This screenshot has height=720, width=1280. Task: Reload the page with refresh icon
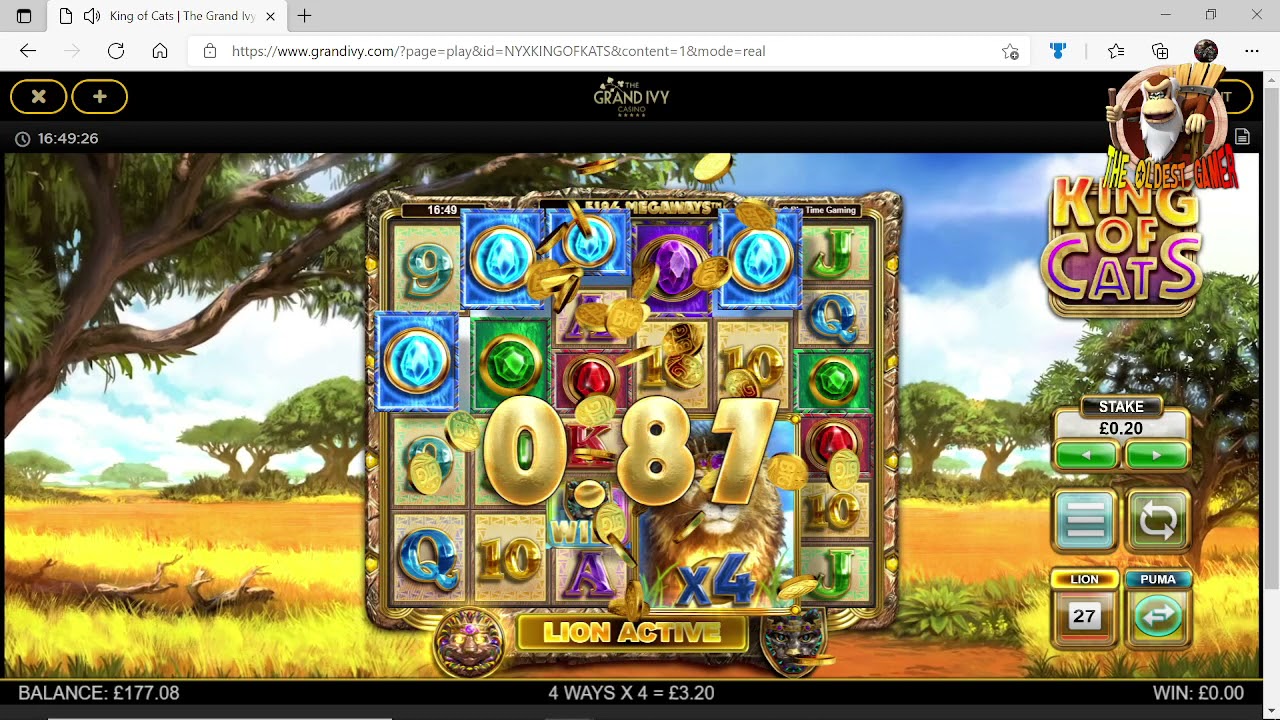(x=116, y=51)
